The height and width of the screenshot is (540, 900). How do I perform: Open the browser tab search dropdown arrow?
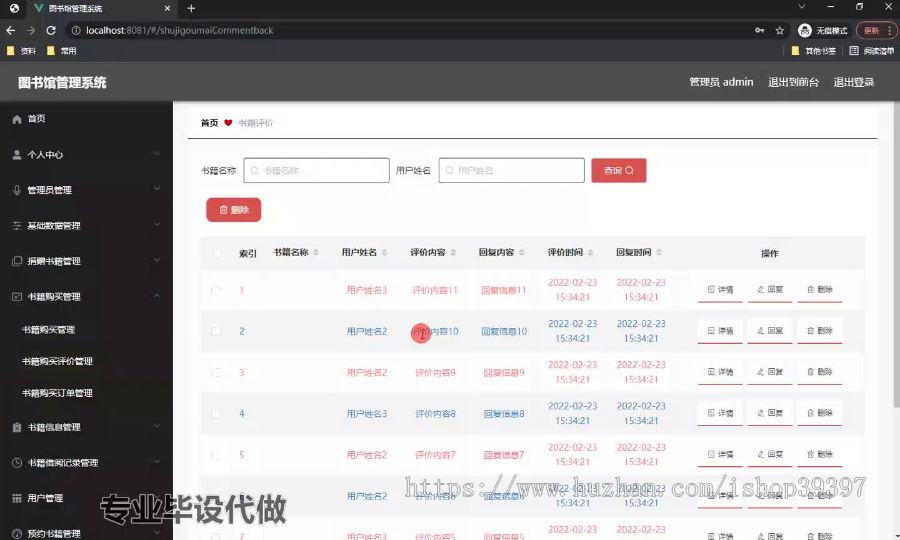[x=802, y=7]
